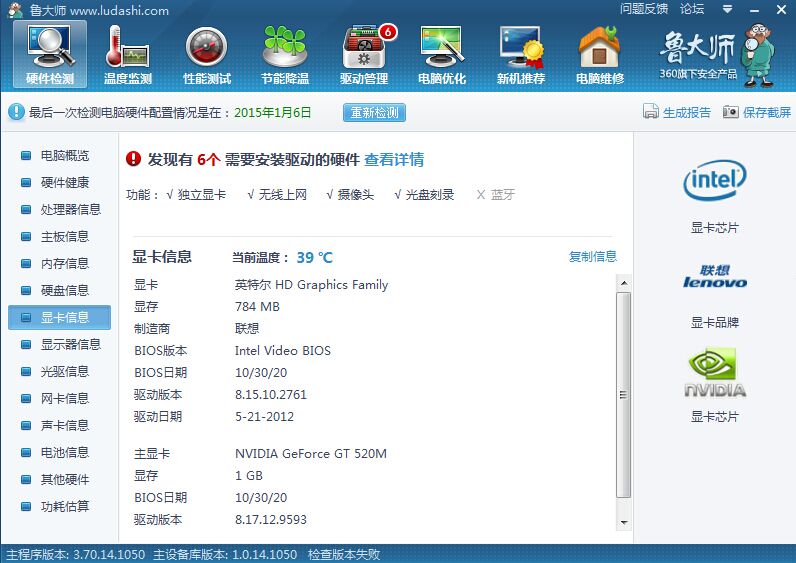Click the 保存截屏 camera icon
Image resolution: width=796 pixels, height=563 pixels.
point(731,111)
